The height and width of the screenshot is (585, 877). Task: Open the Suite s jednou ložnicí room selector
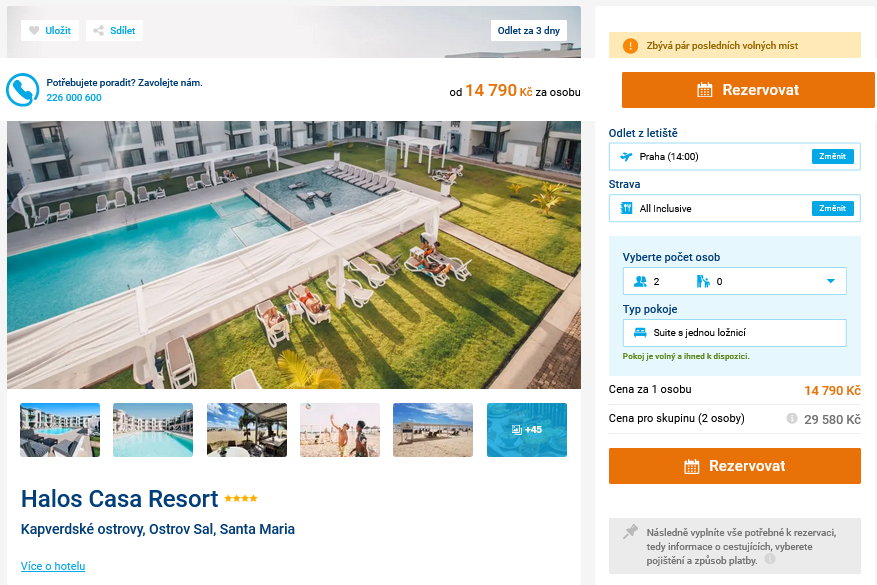point(734,333)
